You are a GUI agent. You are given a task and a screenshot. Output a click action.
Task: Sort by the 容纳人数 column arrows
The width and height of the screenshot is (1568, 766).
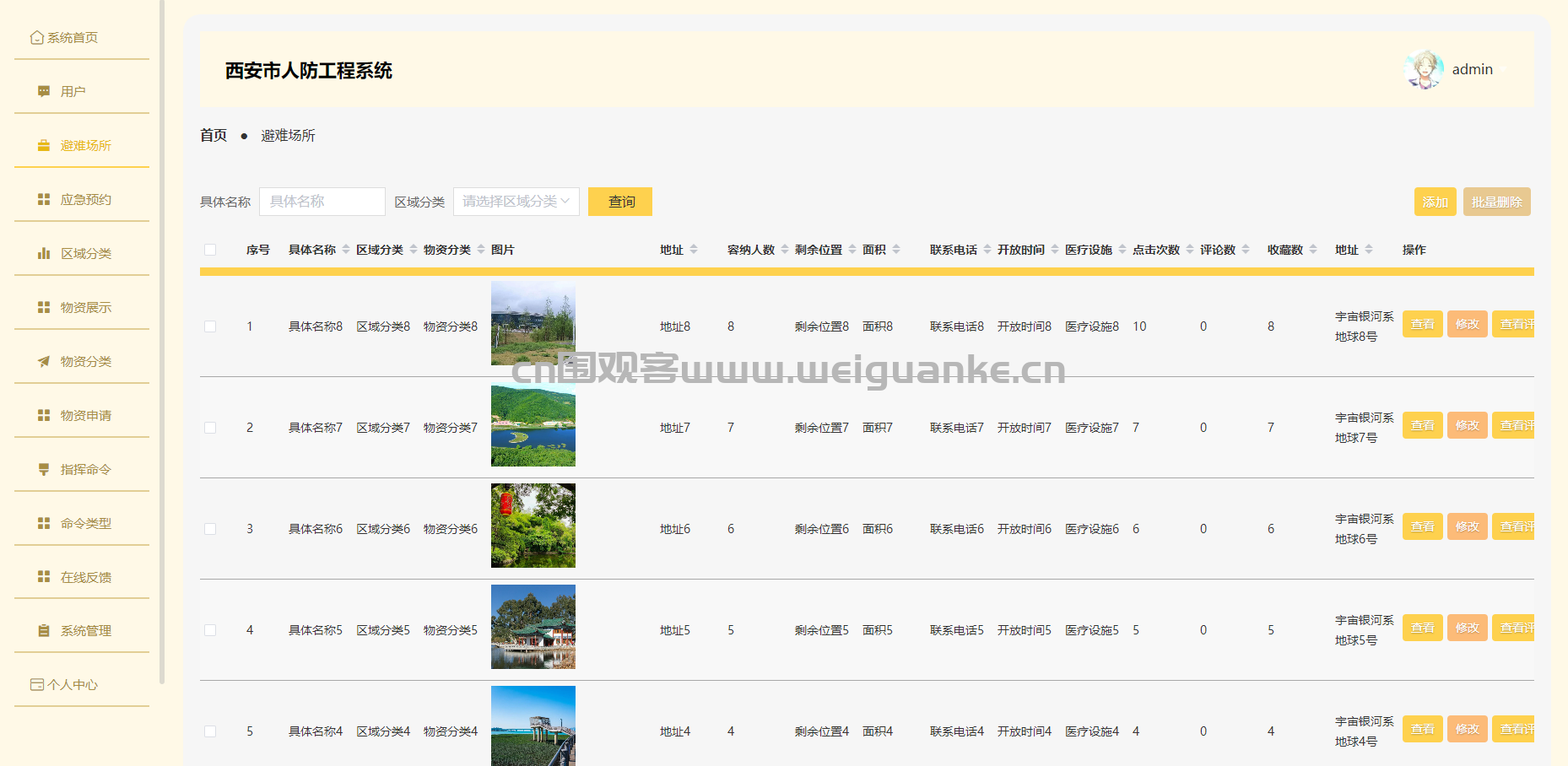tap(785, 250)
